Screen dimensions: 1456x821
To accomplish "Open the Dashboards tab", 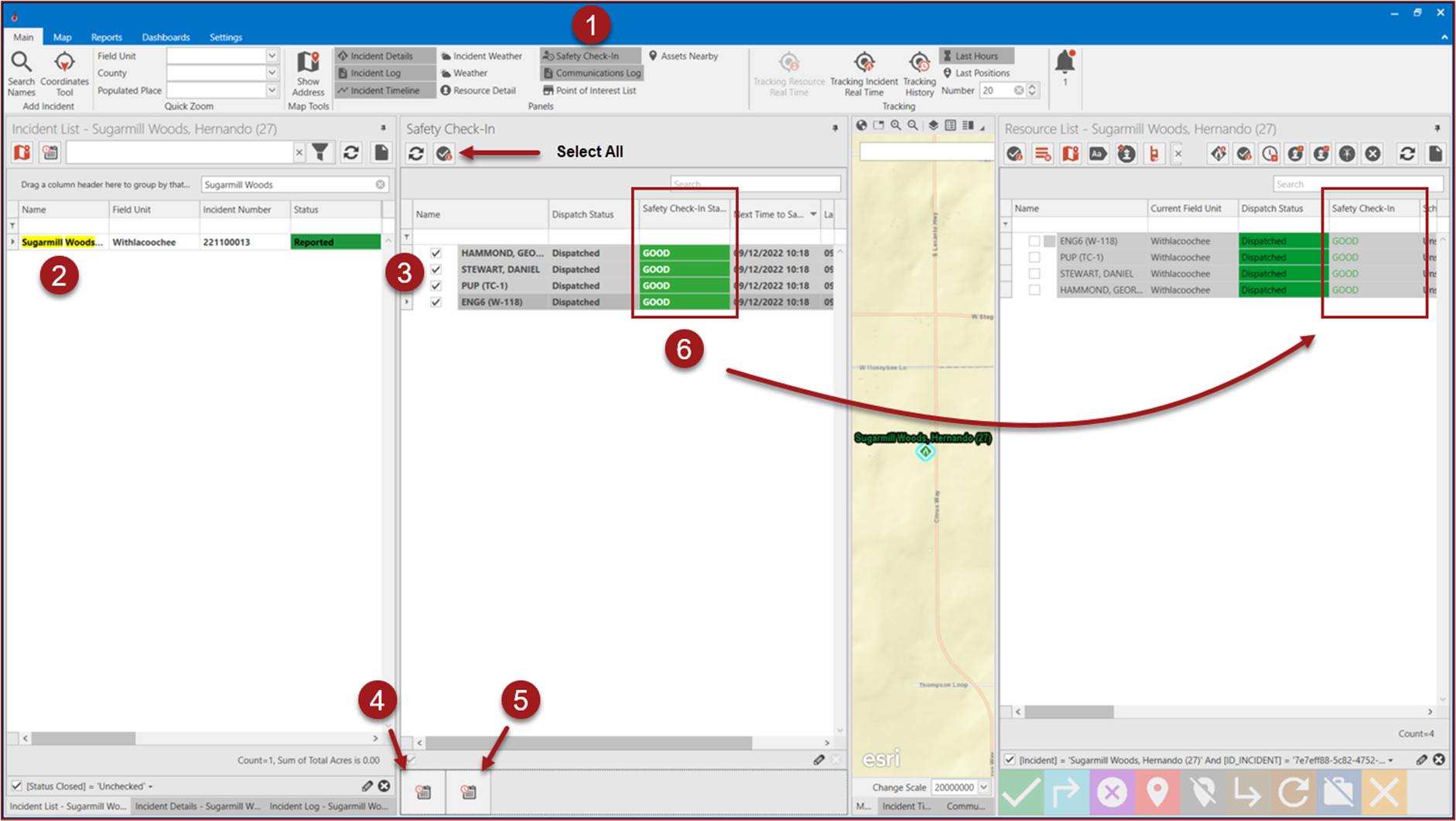I will click(x=166, y=37).
